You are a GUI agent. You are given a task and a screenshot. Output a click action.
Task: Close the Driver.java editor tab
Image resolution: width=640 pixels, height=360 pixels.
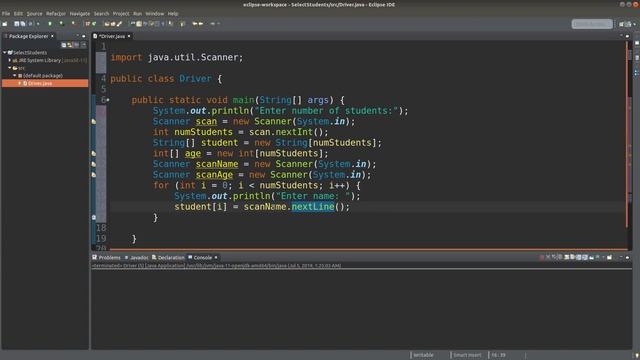point(129,36)
